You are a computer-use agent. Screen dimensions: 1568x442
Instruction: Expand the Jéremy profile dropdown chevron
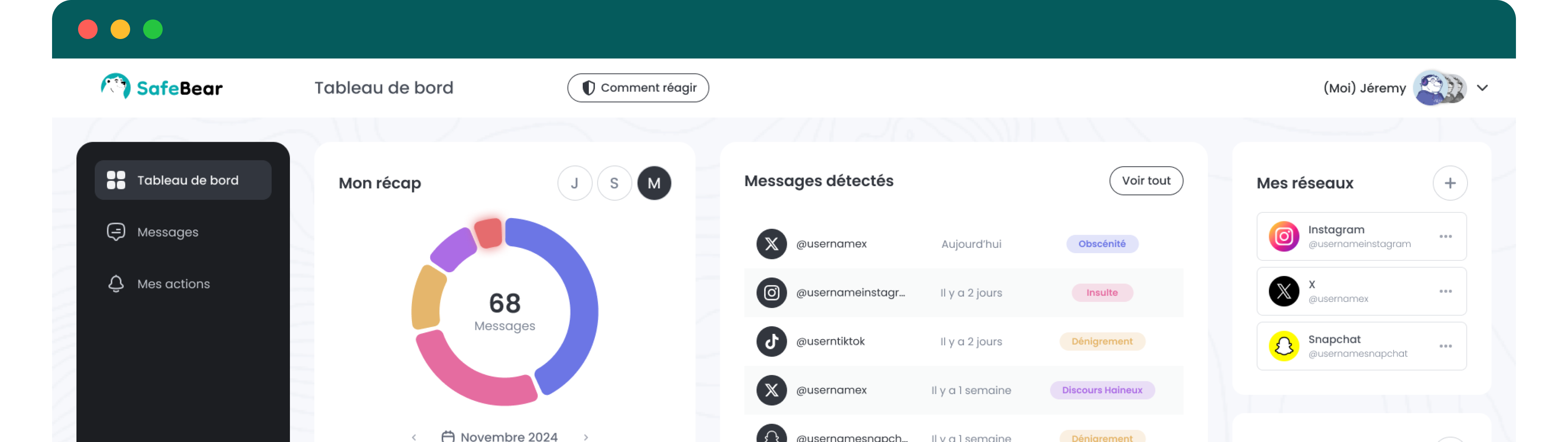1482,88
